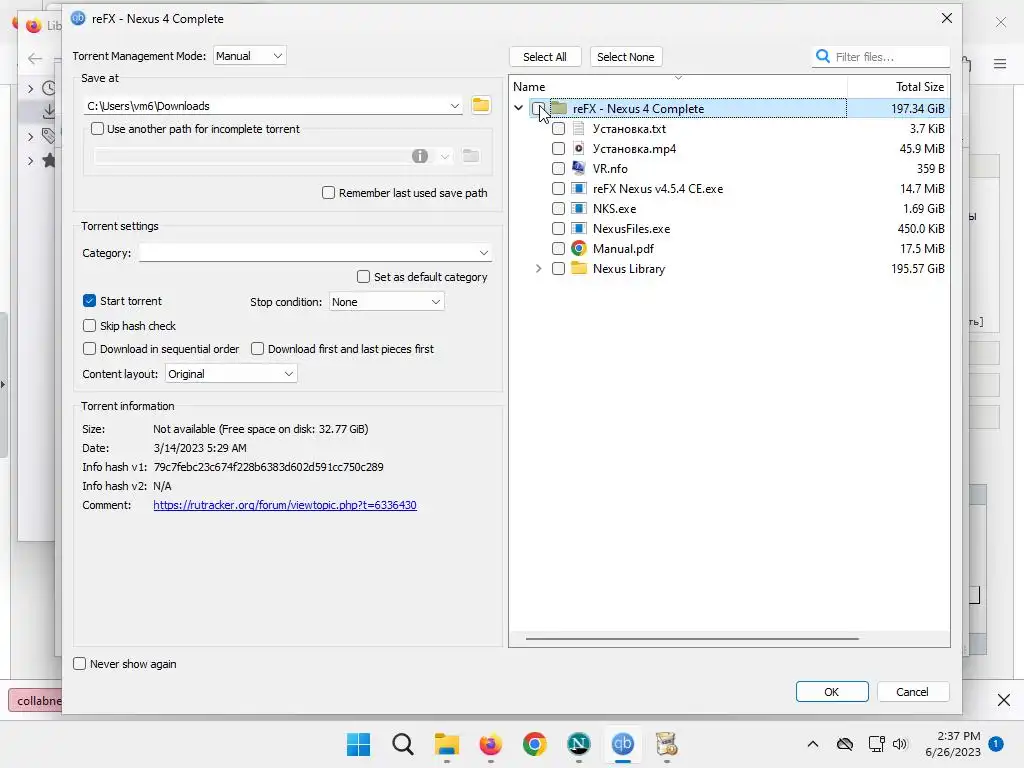Uncheck Start torrent

(89, 300)
